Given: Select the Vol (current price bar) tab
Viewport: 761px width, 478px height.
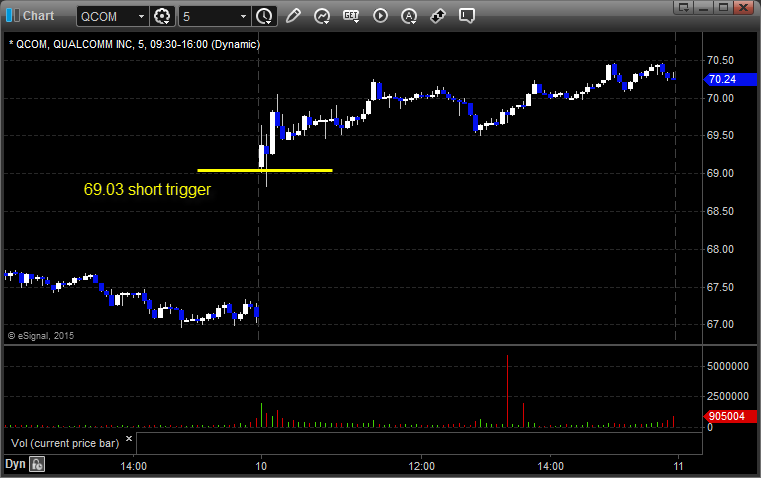Looking at the screenshot, I should tap(65, 443).
